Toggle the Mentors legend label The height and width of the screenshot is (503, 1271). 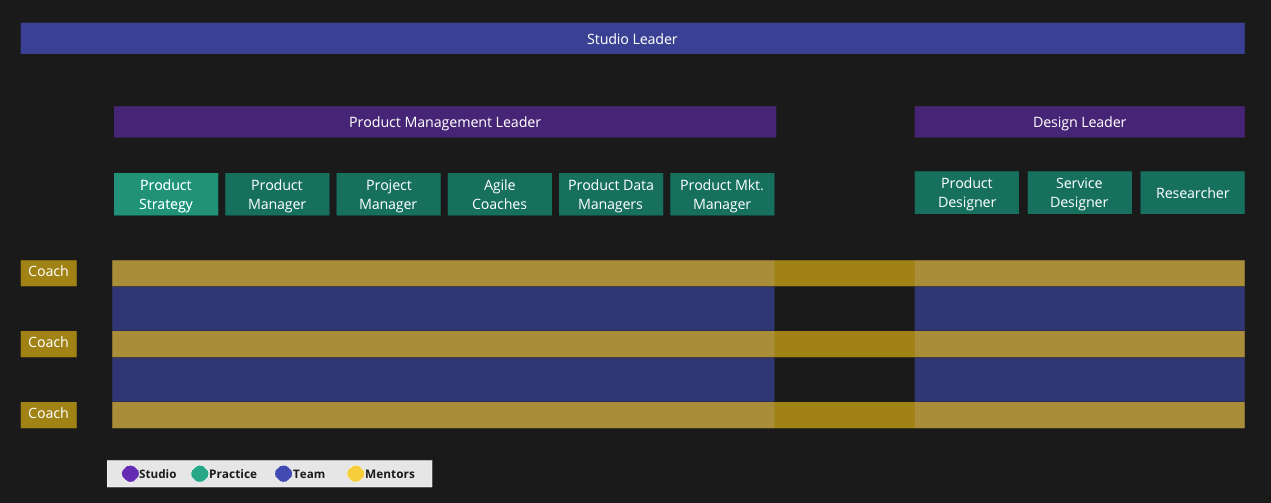390,474
